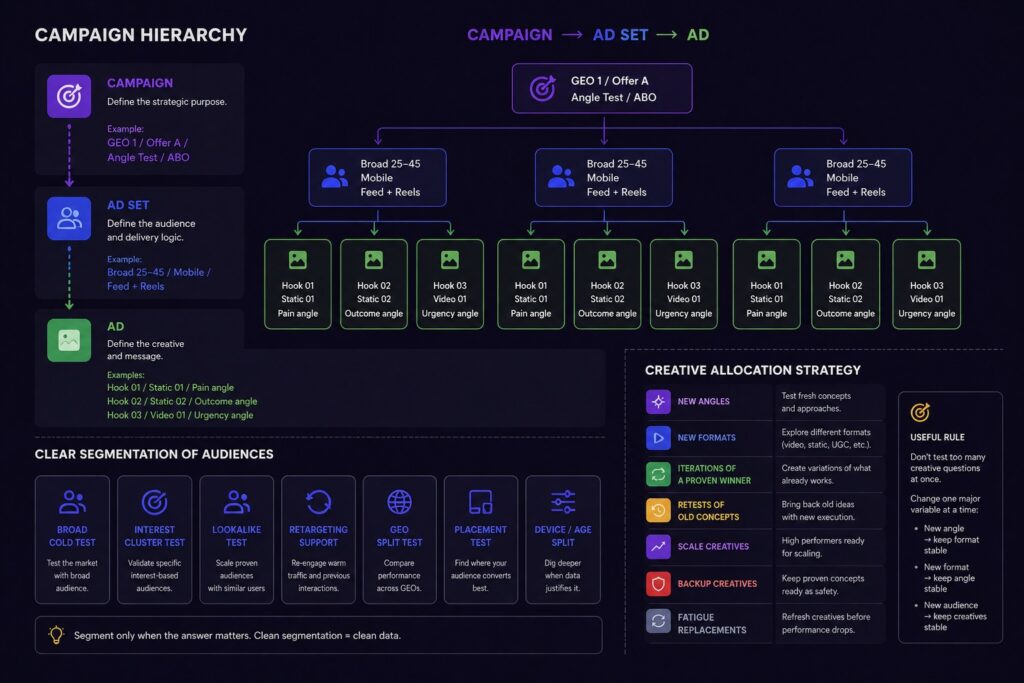Click the rightmost Hook 03 Urgency angle ad
The width and height of the screenshot is (1024, 683).
(x=927, y=284)
